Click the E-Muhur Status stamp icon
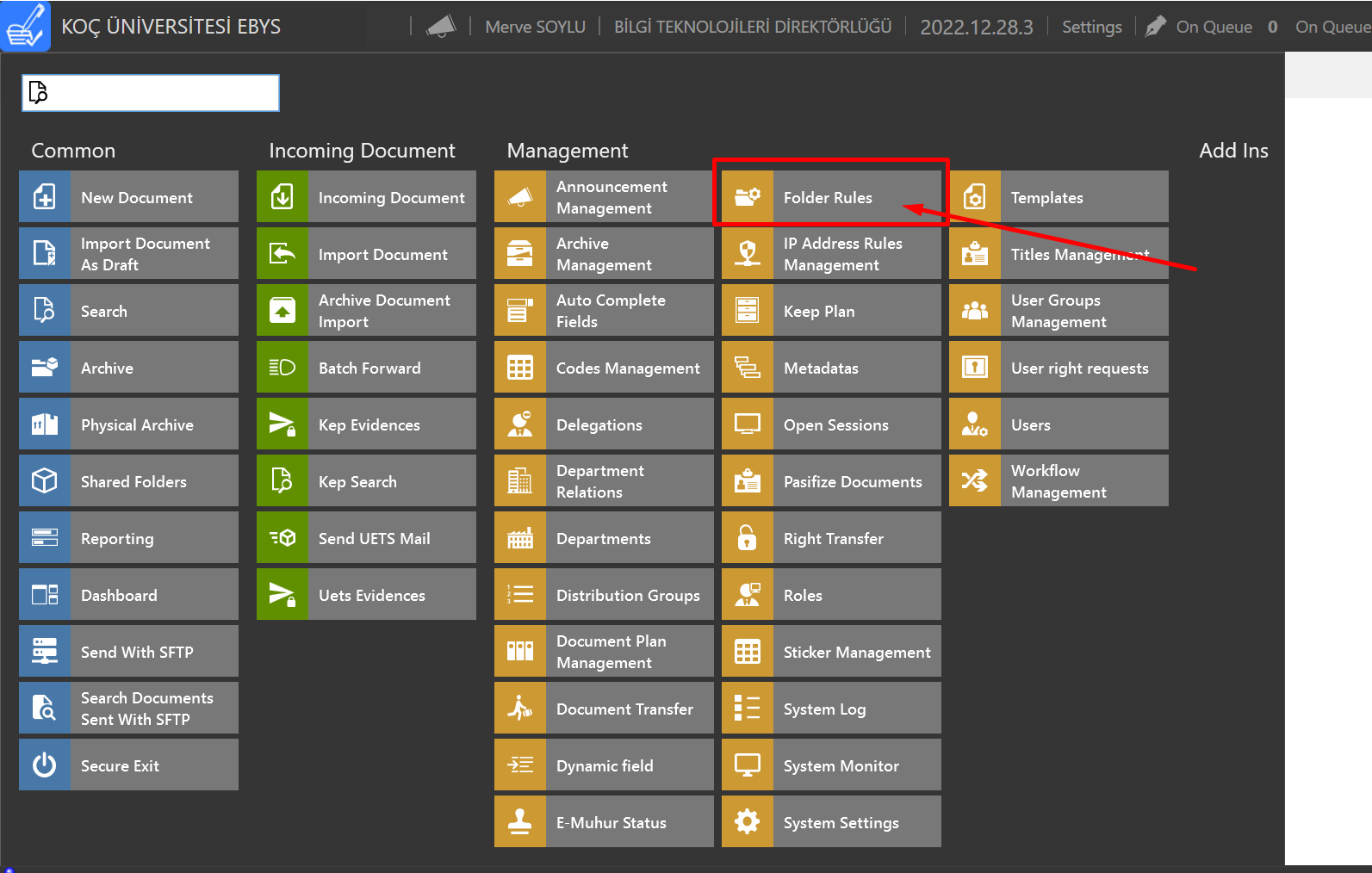The height and width of the screenshot is (873, 1372). [x=519, y=822]
